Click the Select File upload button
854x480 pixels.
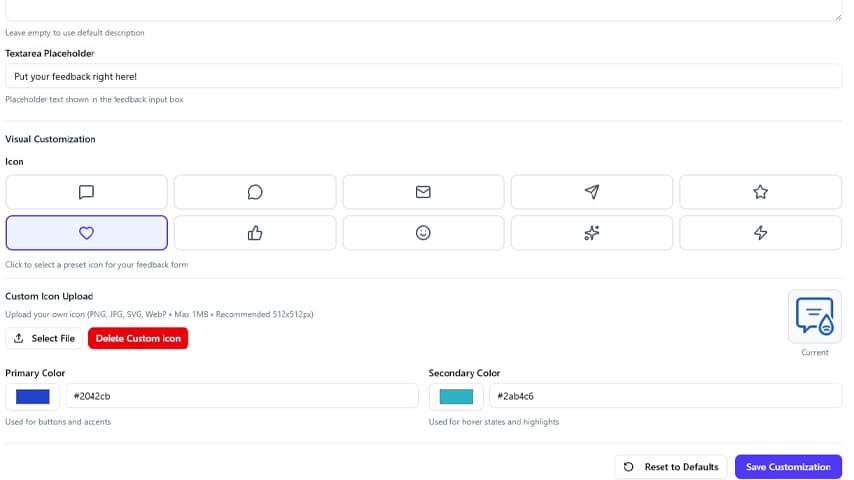point(44,339)
